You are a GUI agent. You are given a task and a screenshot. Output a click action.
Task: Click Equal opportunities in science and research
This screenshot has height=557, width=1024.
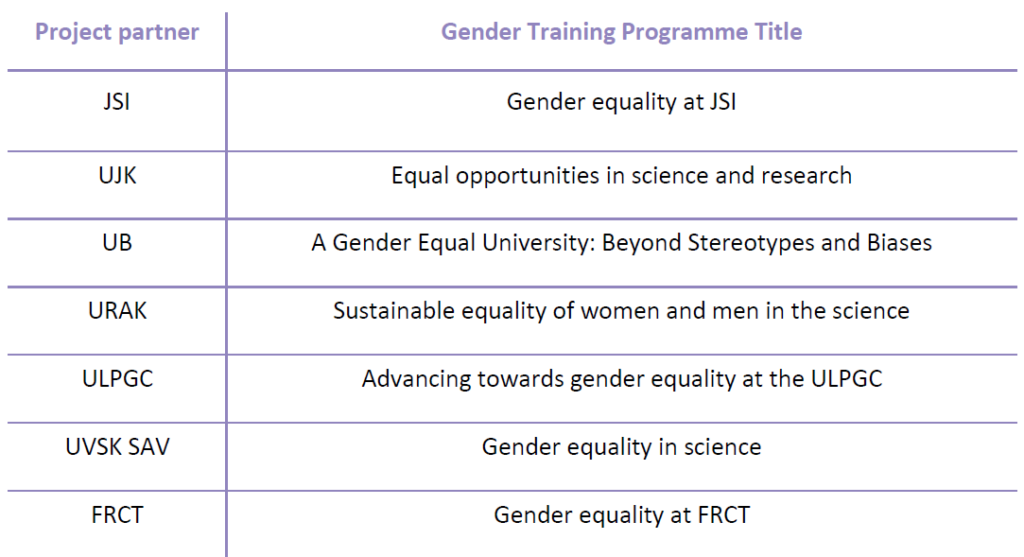[621, 176]
